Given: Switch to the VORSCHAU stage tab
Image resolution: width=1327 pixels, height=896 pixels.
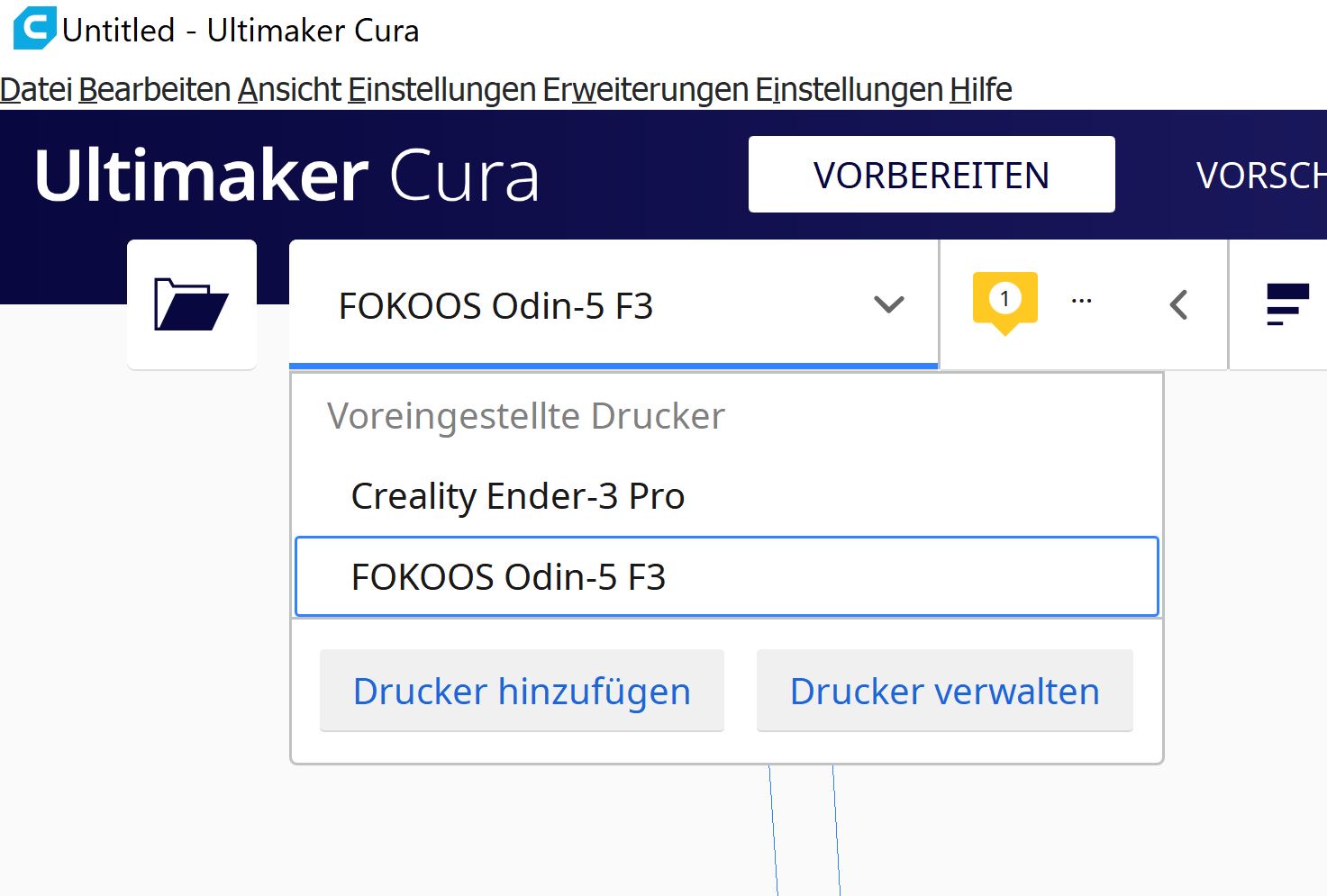Looking at the screenshot, I should coord(1261,175).
